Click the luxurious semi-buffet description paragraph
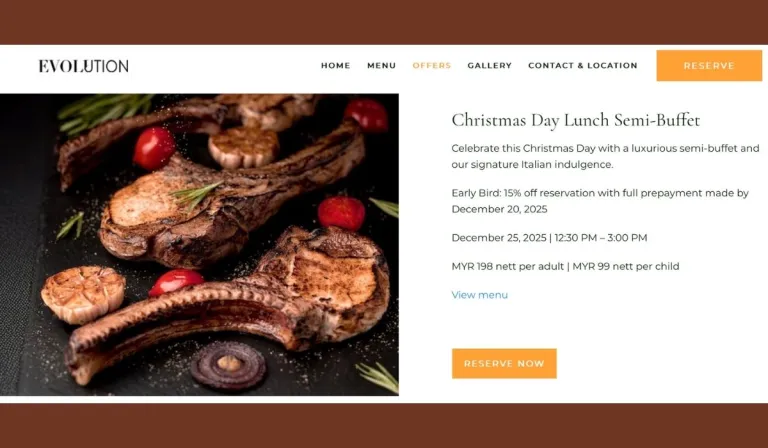This screenshot has width=768, height=448. coord(605,156)
